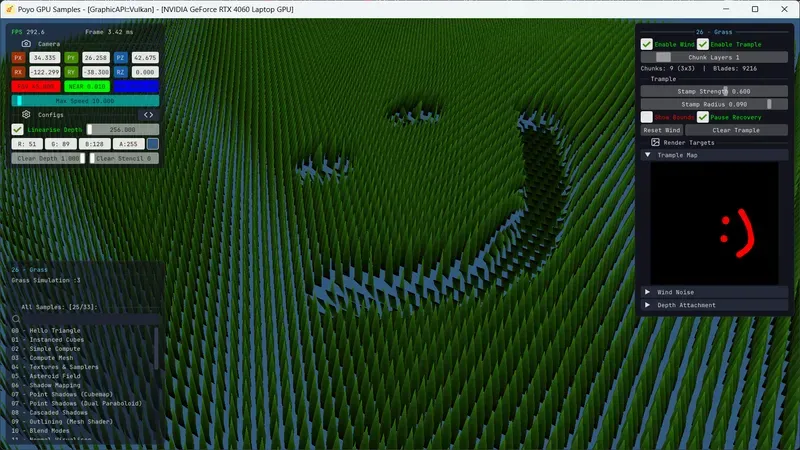Expand the Depth Attachment section
Screen dimensions: 800x450
[714, 305]
